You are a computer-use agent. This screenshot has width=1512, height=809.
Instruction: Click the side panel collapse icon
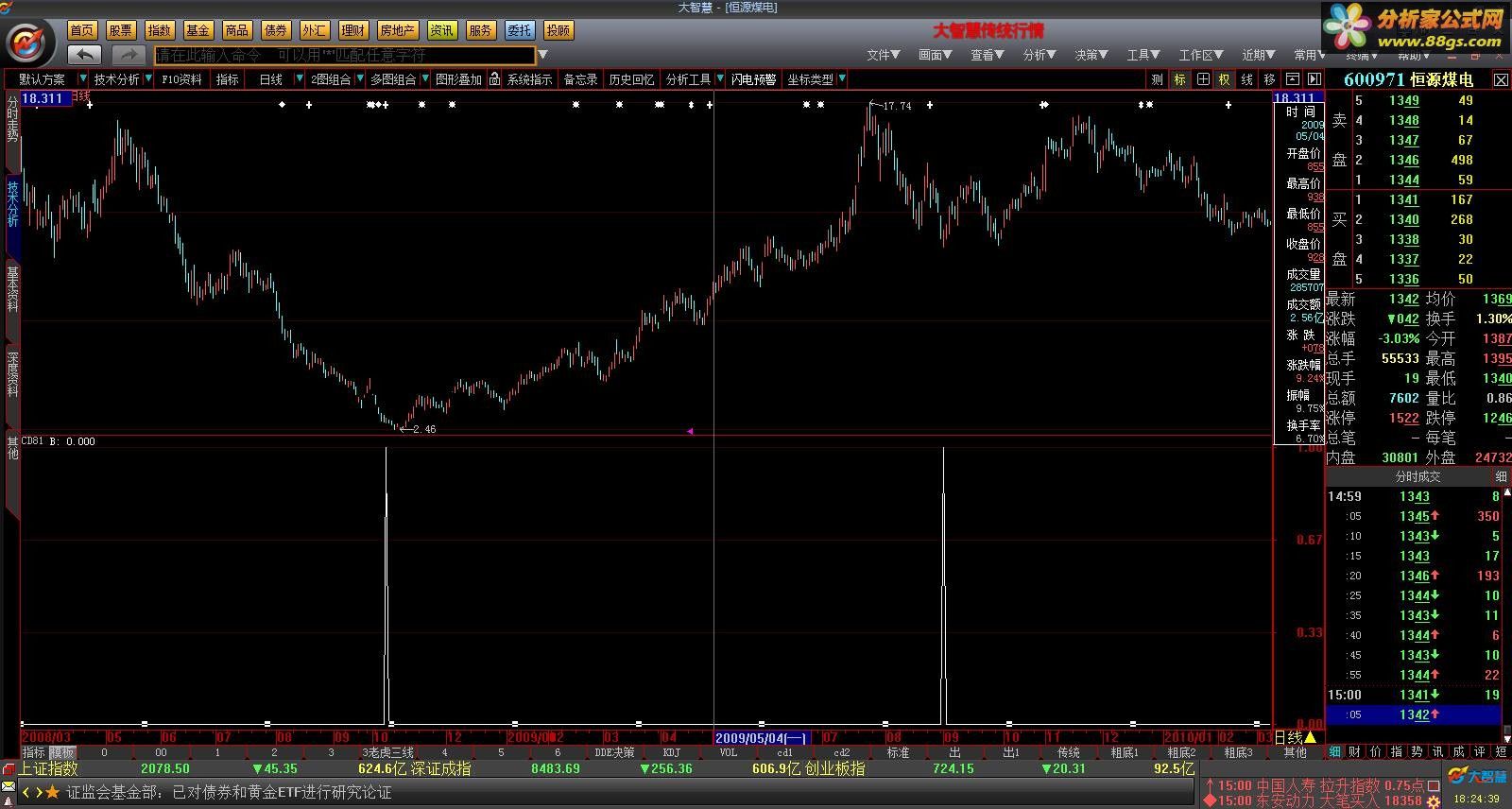point(1314,79)
